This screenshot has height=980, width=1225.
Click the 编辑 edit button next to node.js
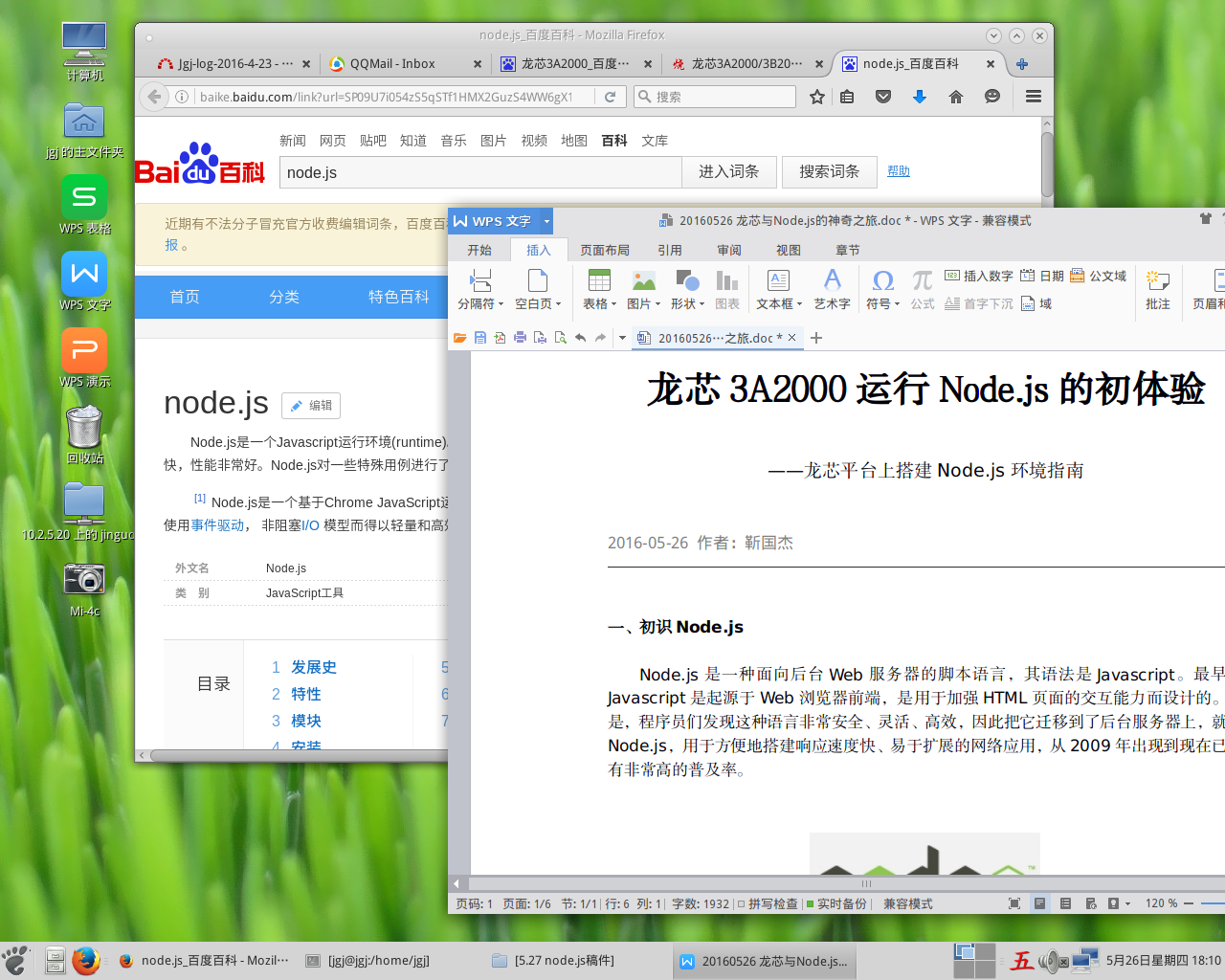[311, 406]
